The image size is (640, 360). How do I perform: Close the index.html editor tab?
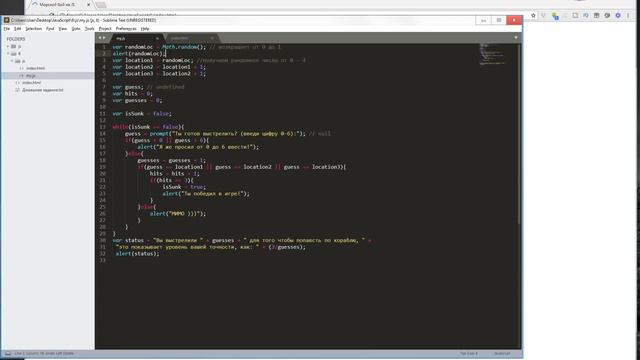pos(212,38)
